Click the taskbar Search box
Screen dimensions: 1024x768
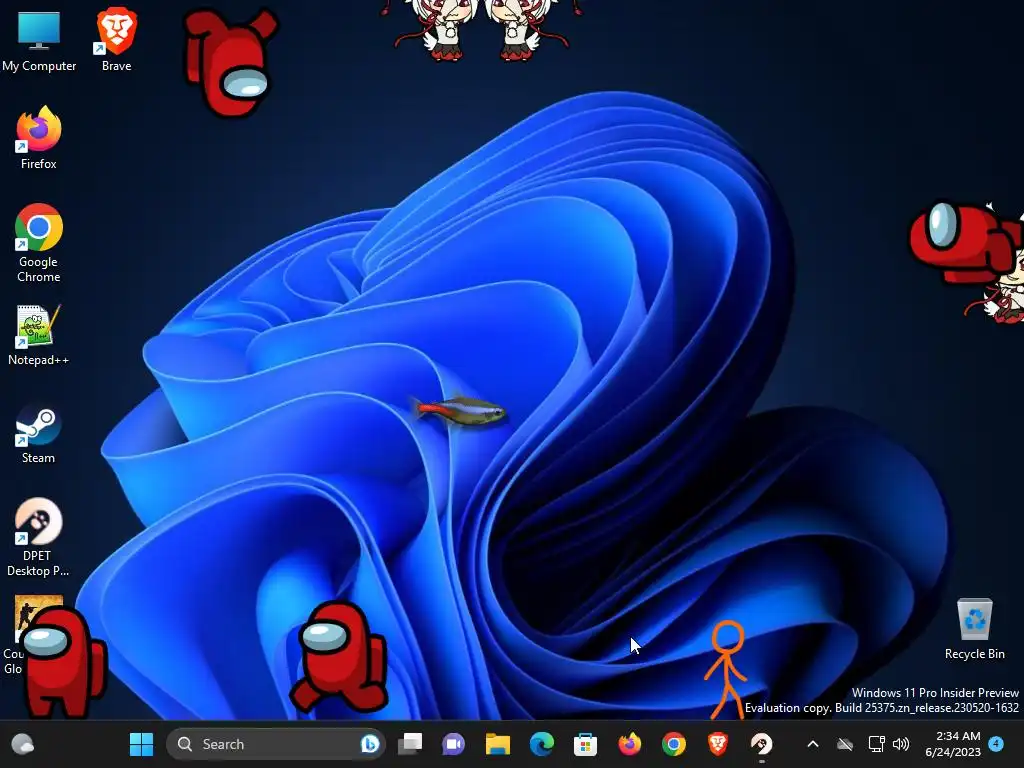tap(276, 744)
